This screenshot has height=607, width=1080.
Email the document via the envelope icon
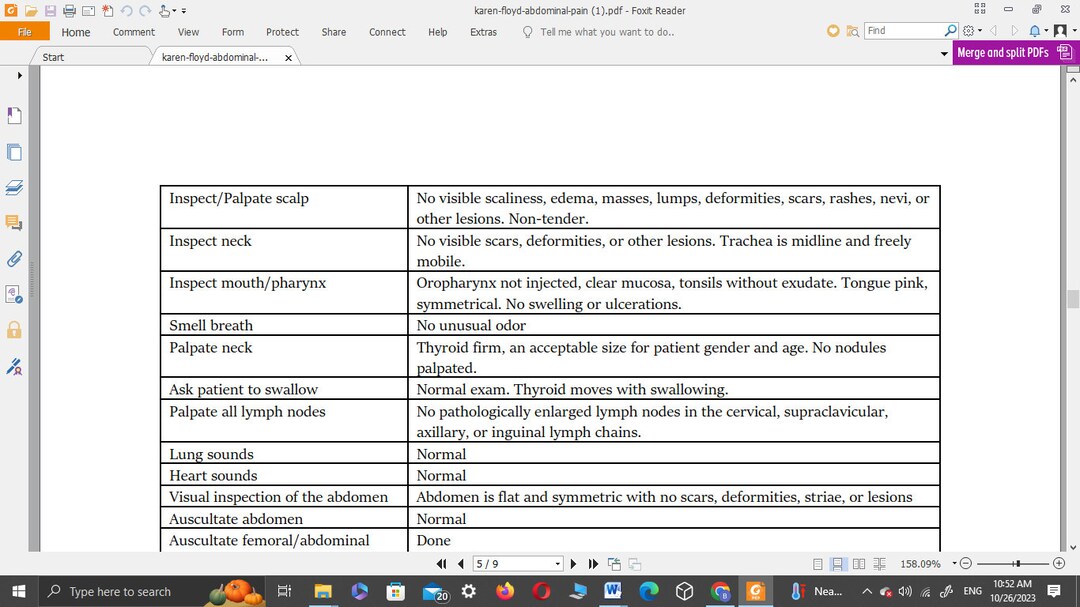88,10
